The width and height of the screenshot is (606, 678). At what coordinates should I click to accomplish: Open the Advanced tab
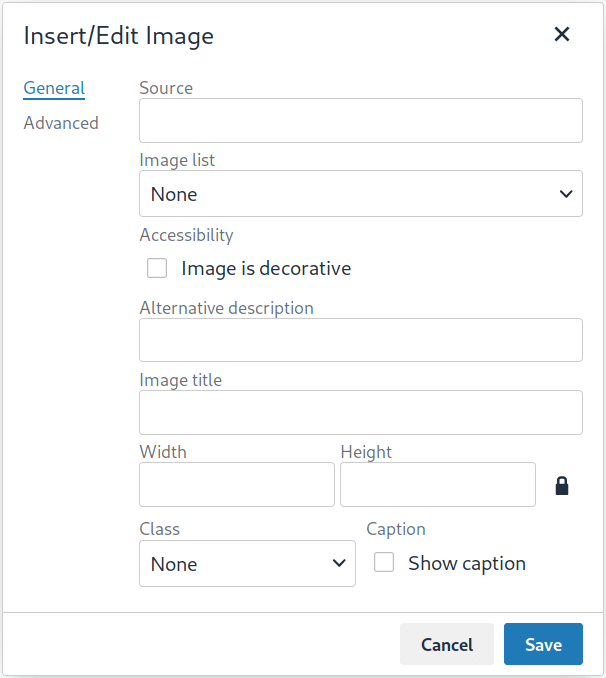pyautogui.click(x=61, y=123)
